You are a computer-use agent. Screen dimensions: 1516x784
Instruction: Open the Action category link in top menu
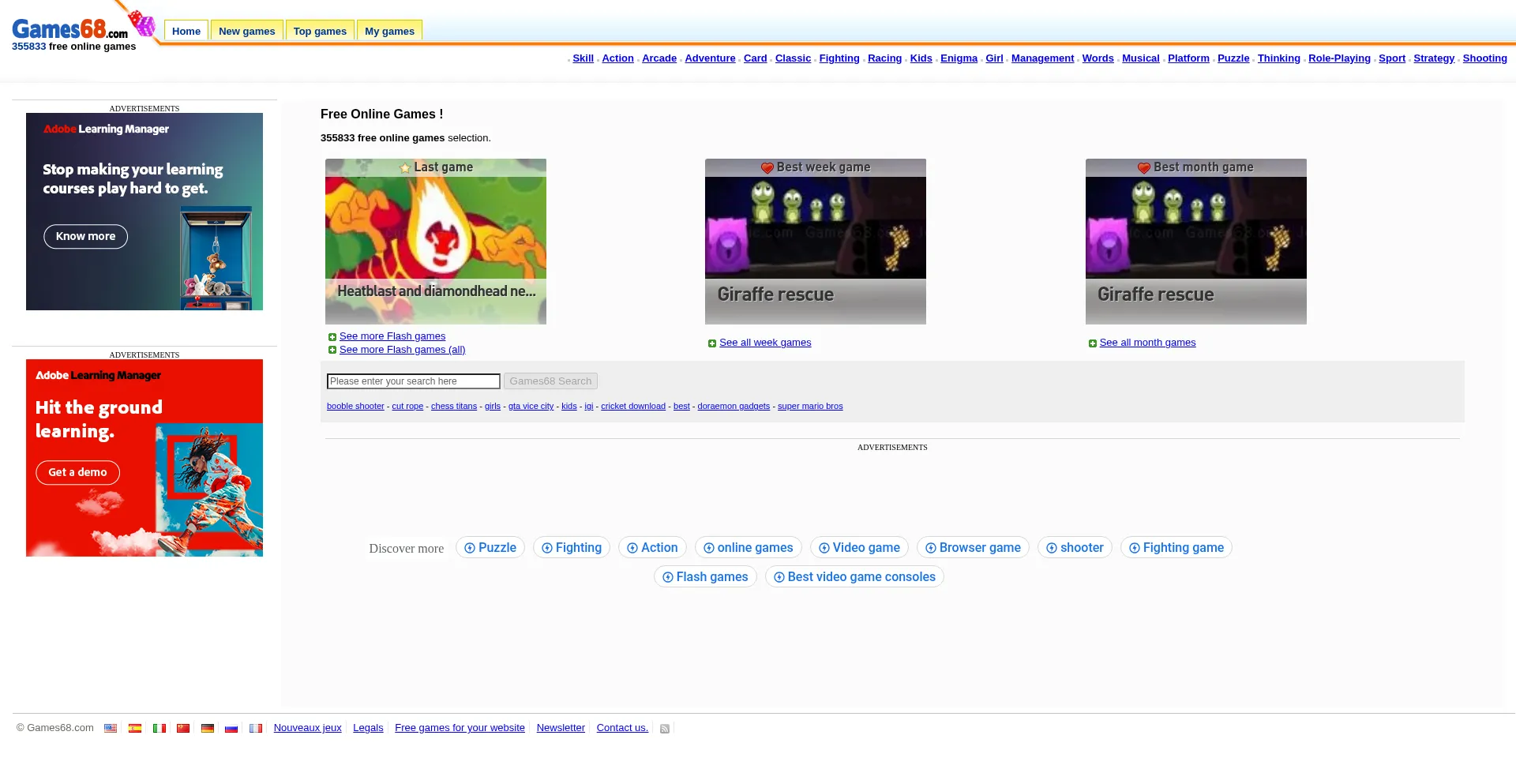pyautogui.click(x=617, y=58)
